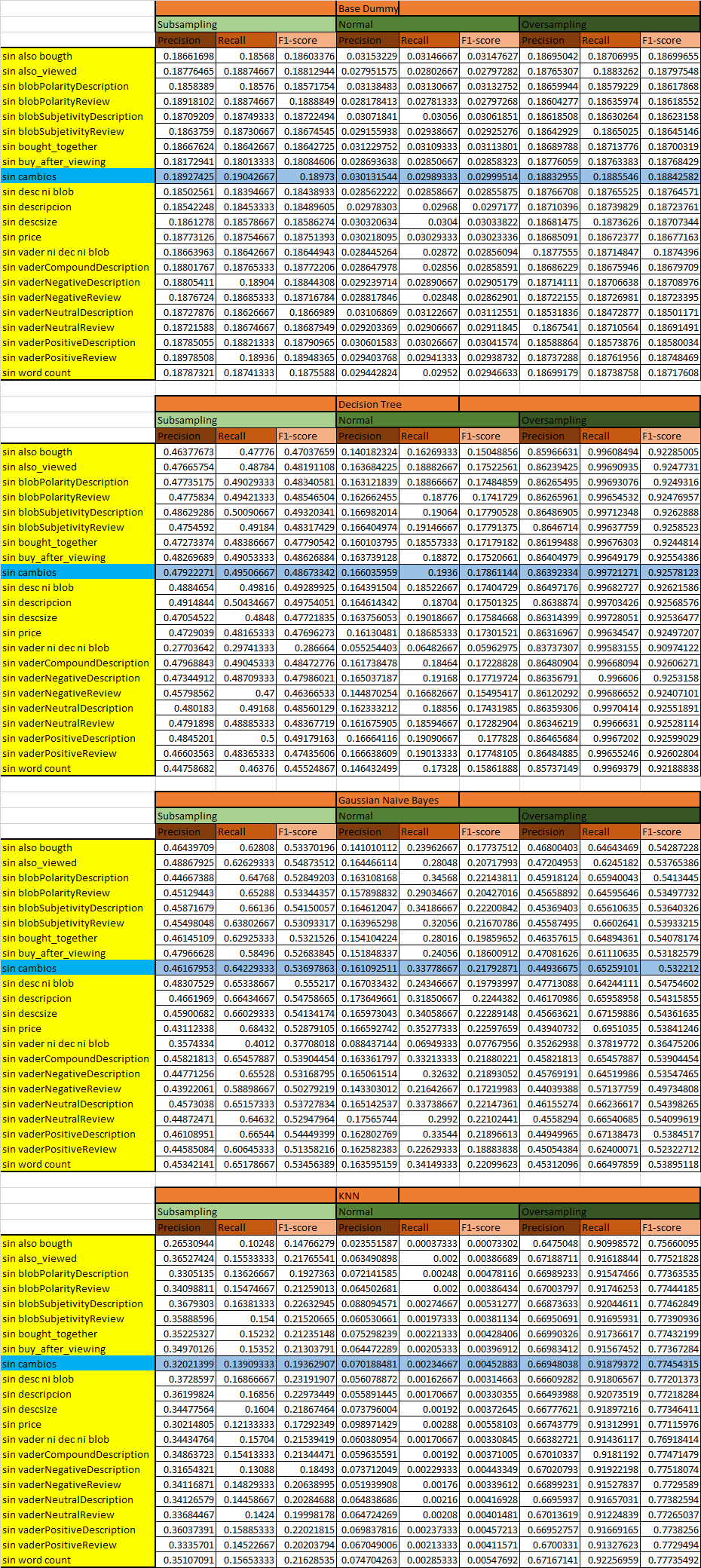
Task: Select the first Precision column header under KNN Subsampling
Action: (x=185, y=1228)
